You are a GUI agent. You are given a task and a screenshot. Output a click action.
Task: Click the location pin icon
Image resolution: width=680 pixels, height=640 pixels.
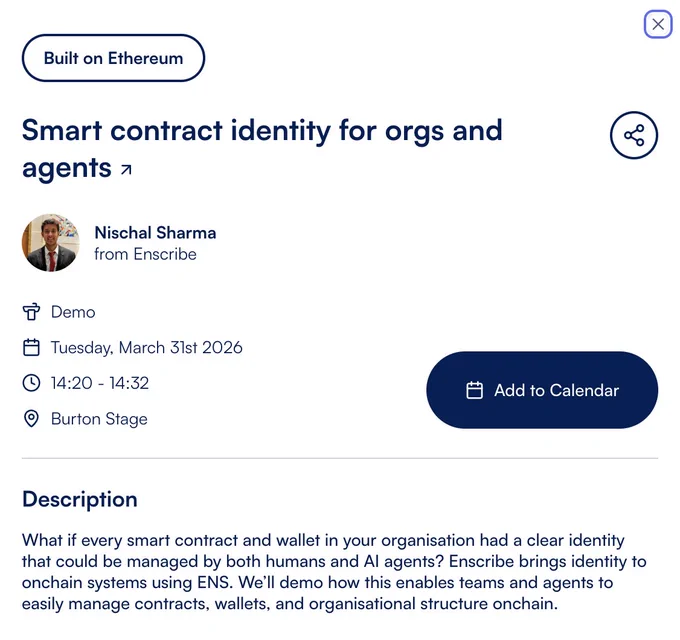[31, 419]
